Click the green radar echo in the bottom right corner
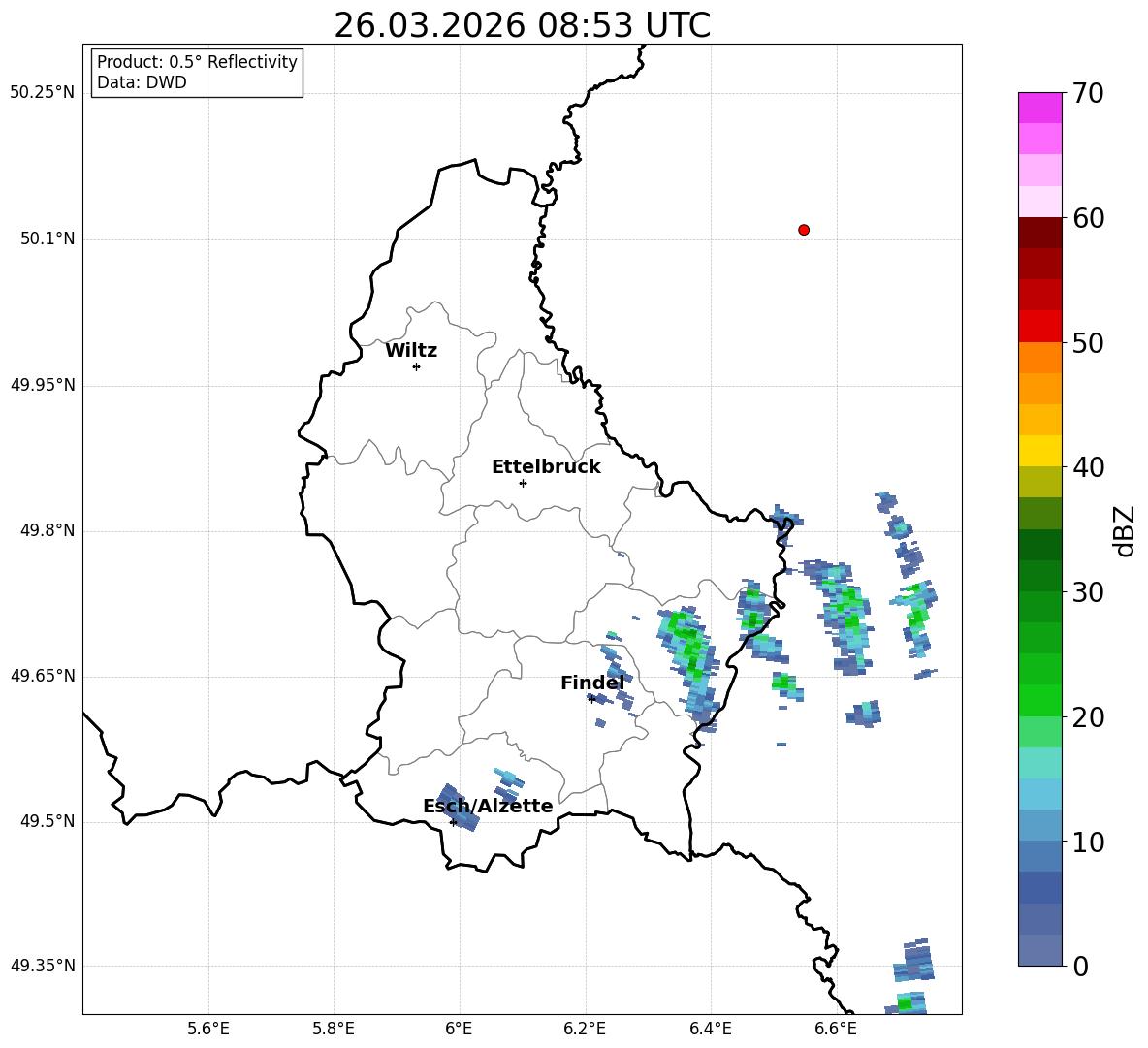 (x=907, y=1002)
